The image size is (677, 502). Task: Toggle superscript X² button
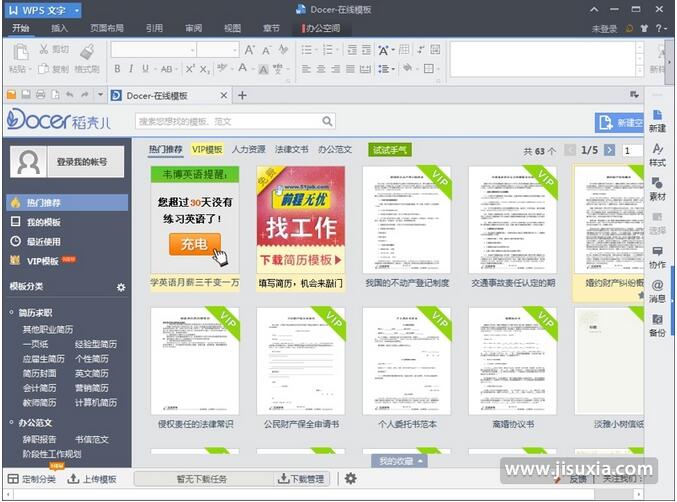(x=190, y=69)
